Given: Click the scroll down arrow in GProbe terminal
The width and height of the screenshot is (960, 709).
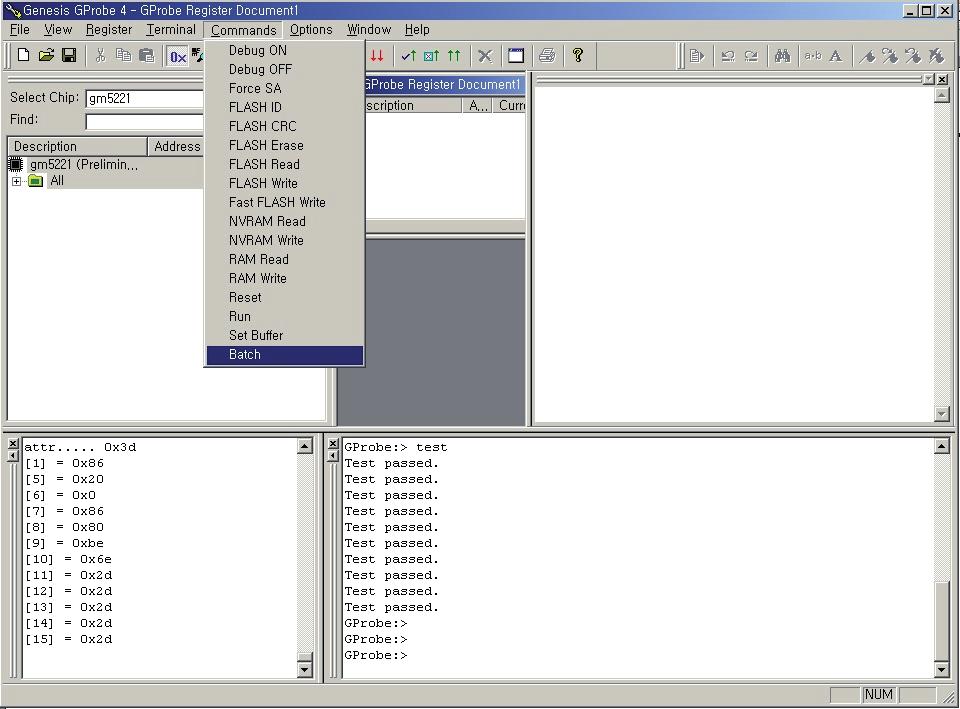Looking at the screenshot, I should pos(942,670).
